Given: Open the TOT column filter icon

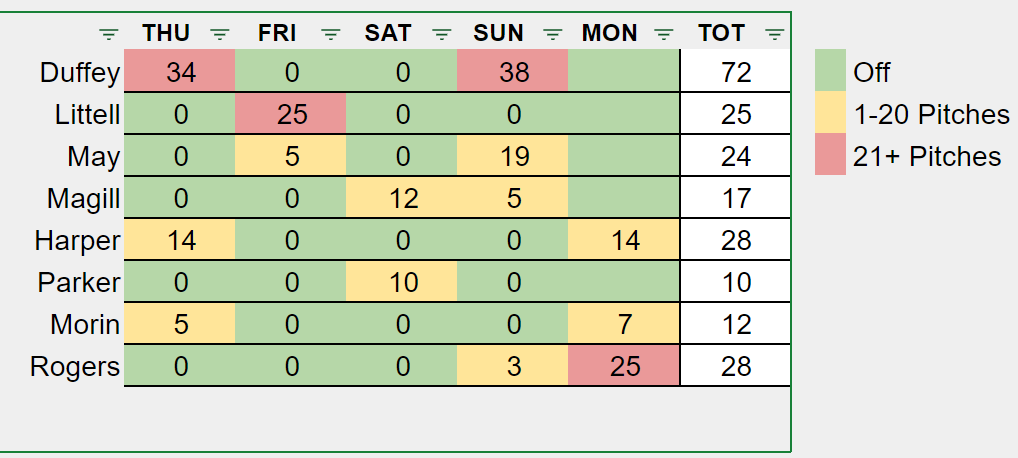Looking at the screenshot, I should click(x=774, y=34).
